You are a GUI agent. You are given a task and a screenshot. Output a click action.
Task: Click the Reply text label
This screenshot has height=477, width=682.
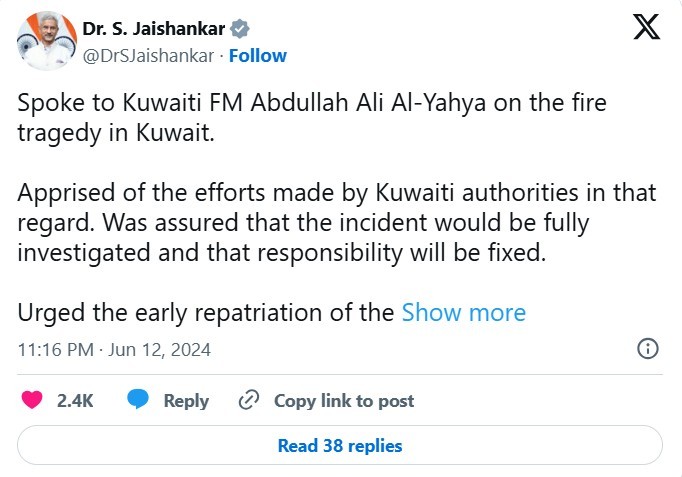[186, 400]
